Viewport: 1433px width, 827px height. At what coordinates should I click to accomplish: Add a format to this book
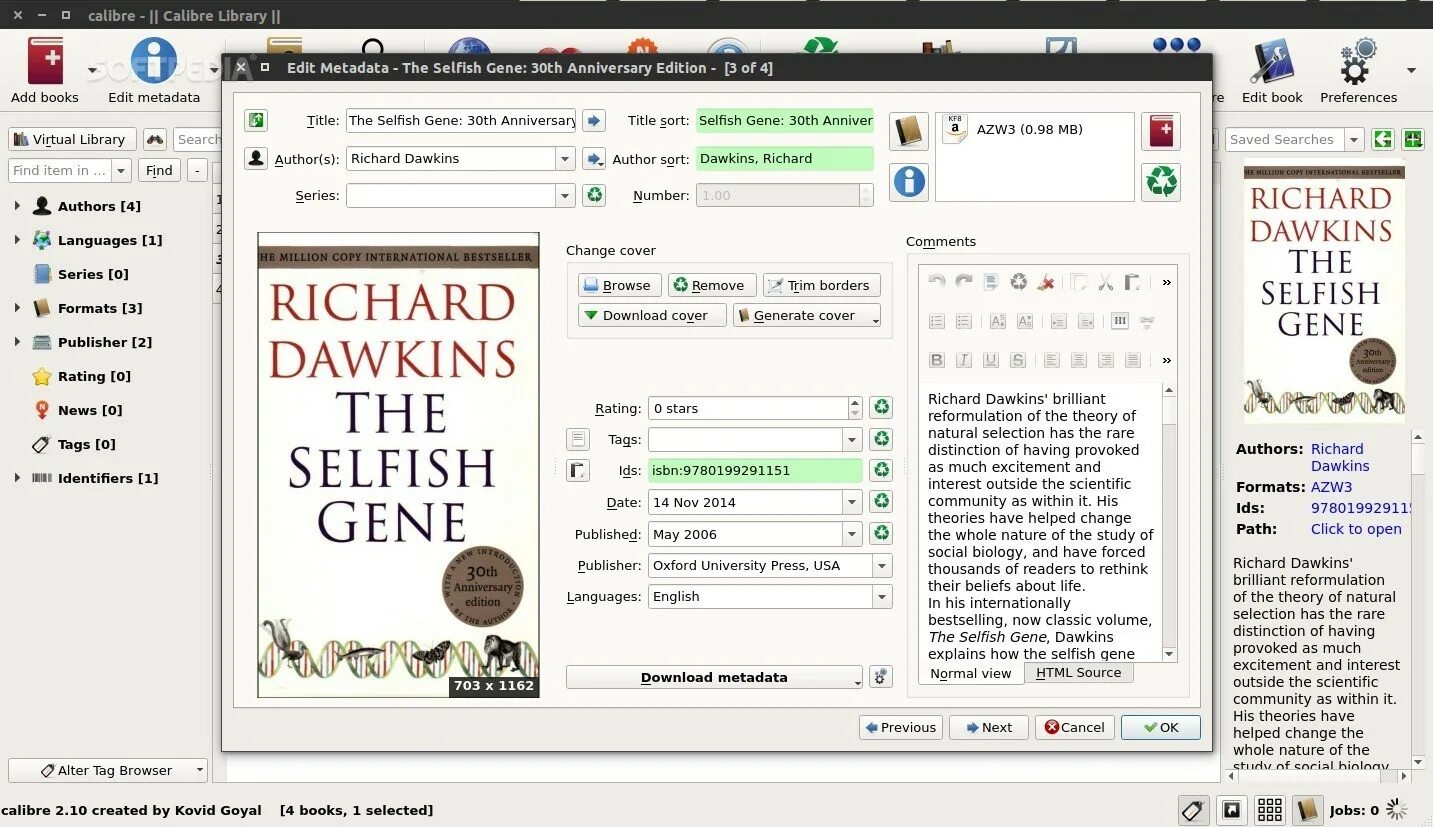point(1161,131)
